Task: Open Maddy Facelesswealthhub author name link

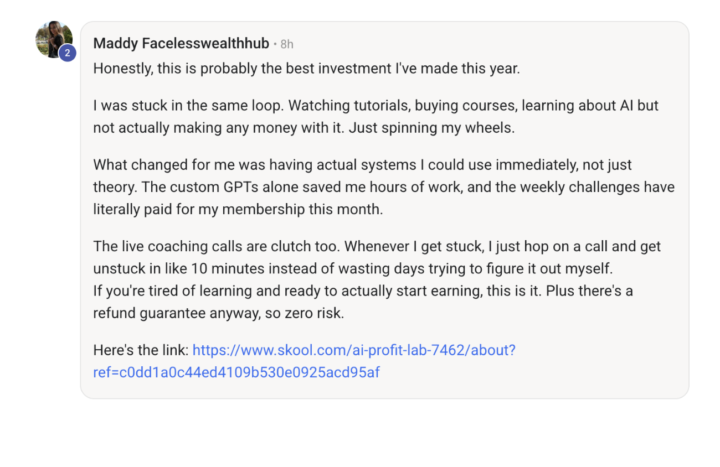Action: (x=181, y=44)
